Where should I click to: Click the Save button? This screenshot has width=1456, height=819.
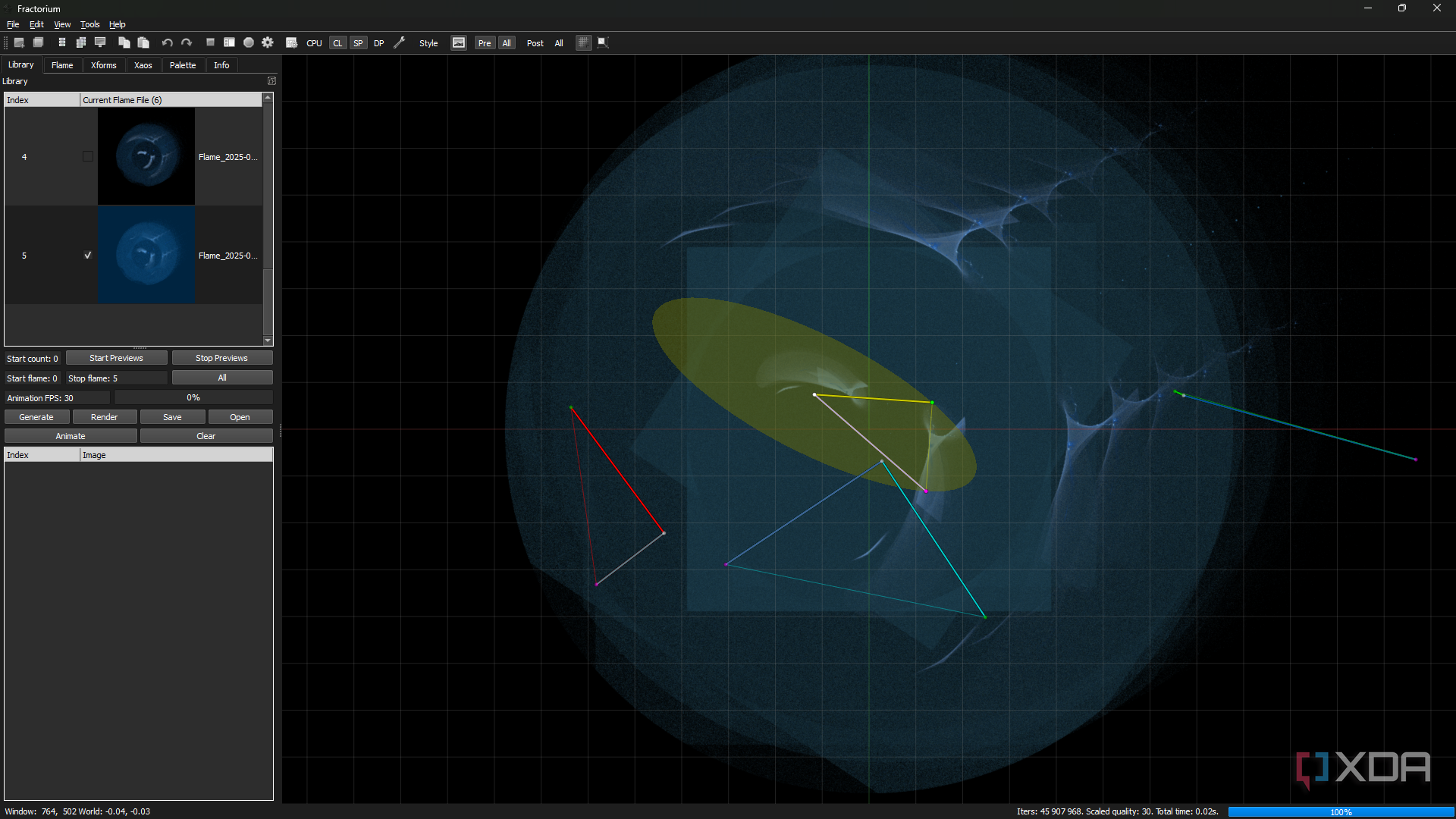pyautogui.click(x=172, y=417)
